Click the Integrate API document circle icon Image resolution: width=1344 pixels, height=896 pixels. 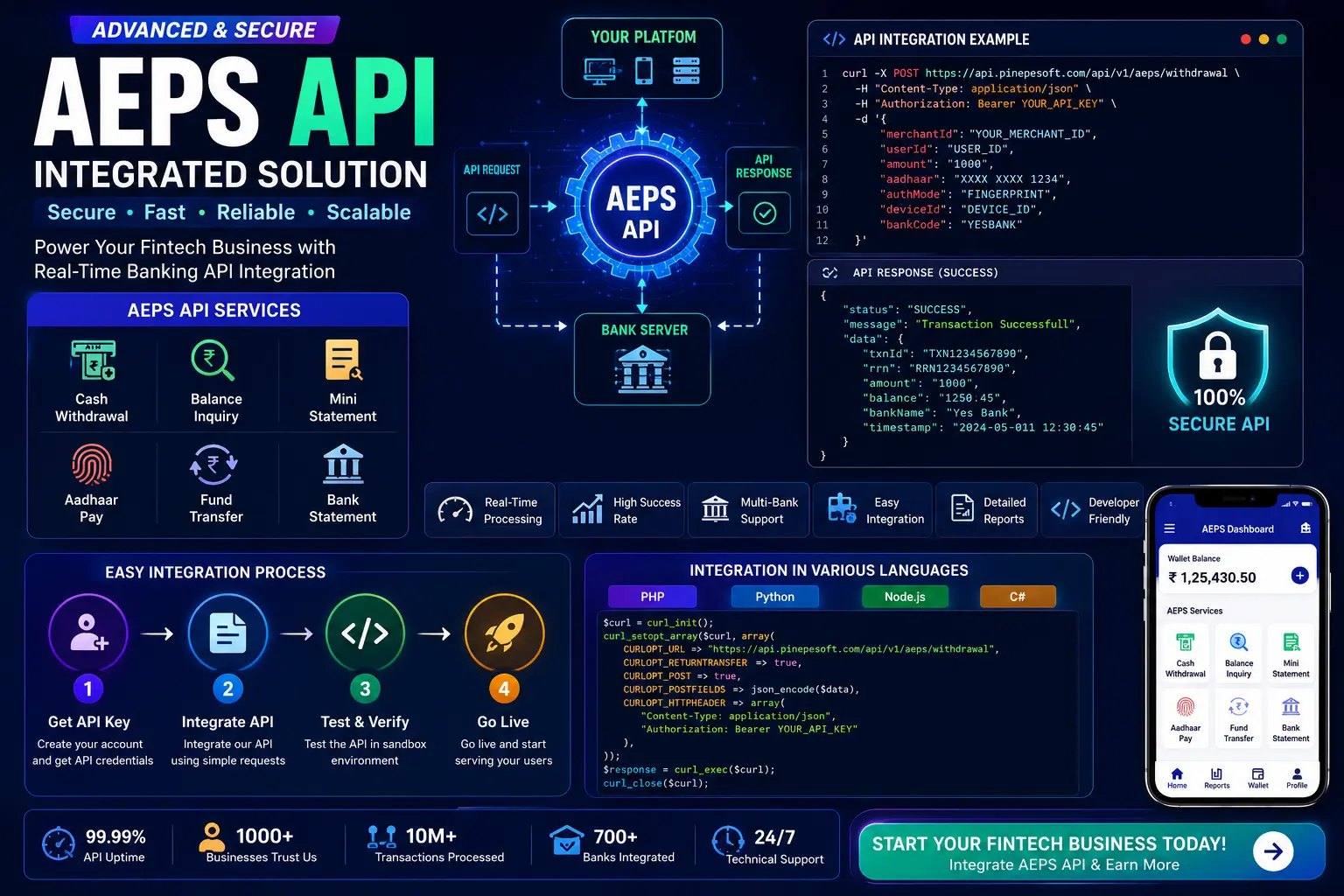[x=227, y=633]
